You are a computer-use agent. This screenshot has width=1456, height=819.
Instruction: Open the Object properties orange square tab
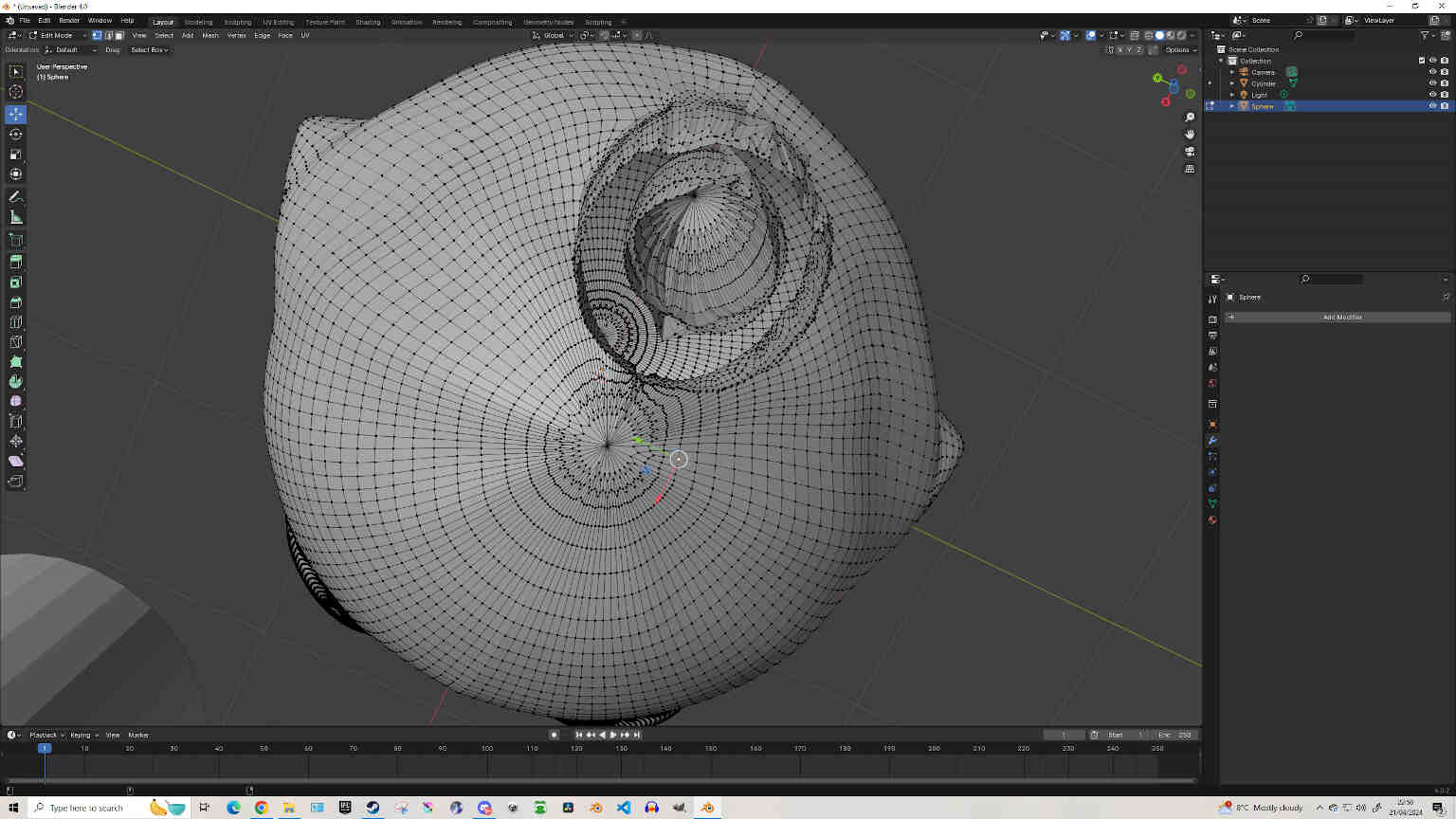(x=1212, y=425)
